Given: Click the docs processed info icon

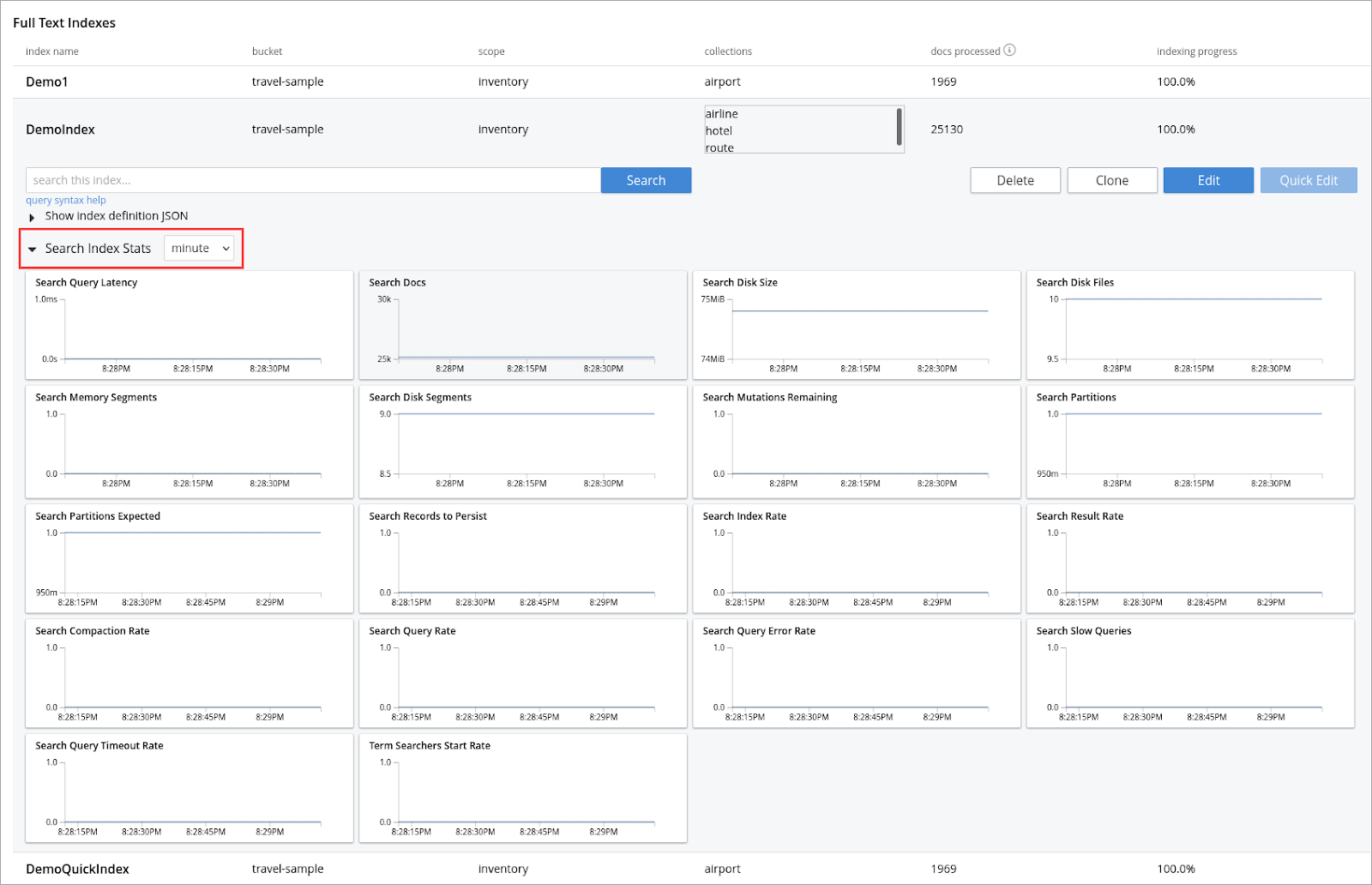Looking at the screenshot, I should click(1009, 50).
